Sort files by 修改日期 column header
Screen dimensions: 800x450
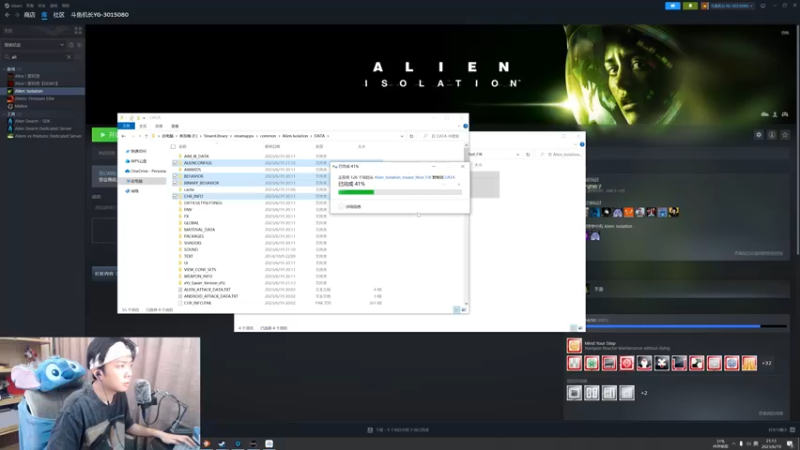(x=272, y=147)
